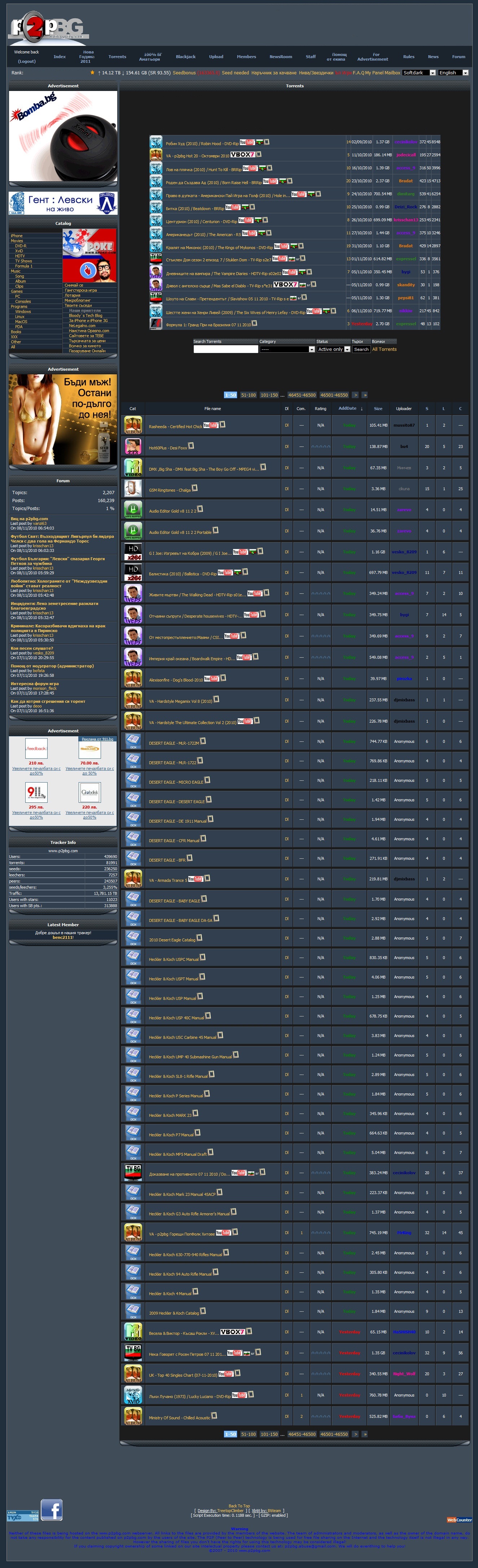Open the Blackjack menu item

[185, 57]
